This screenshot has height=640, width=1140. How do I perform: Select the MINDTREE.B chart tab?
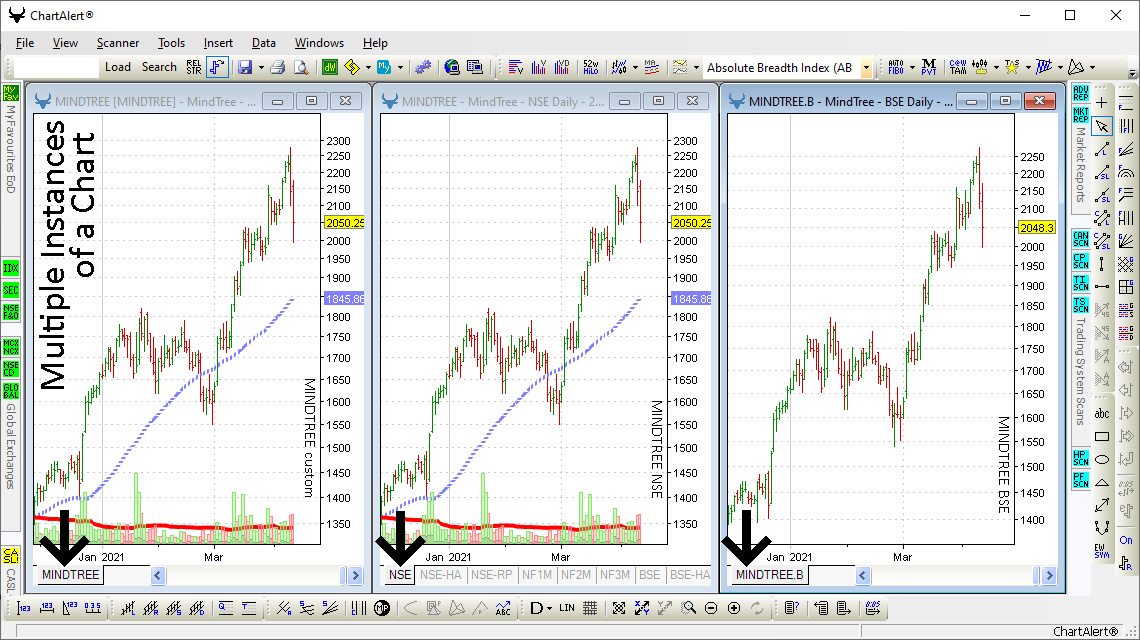[x=769, y=575]
